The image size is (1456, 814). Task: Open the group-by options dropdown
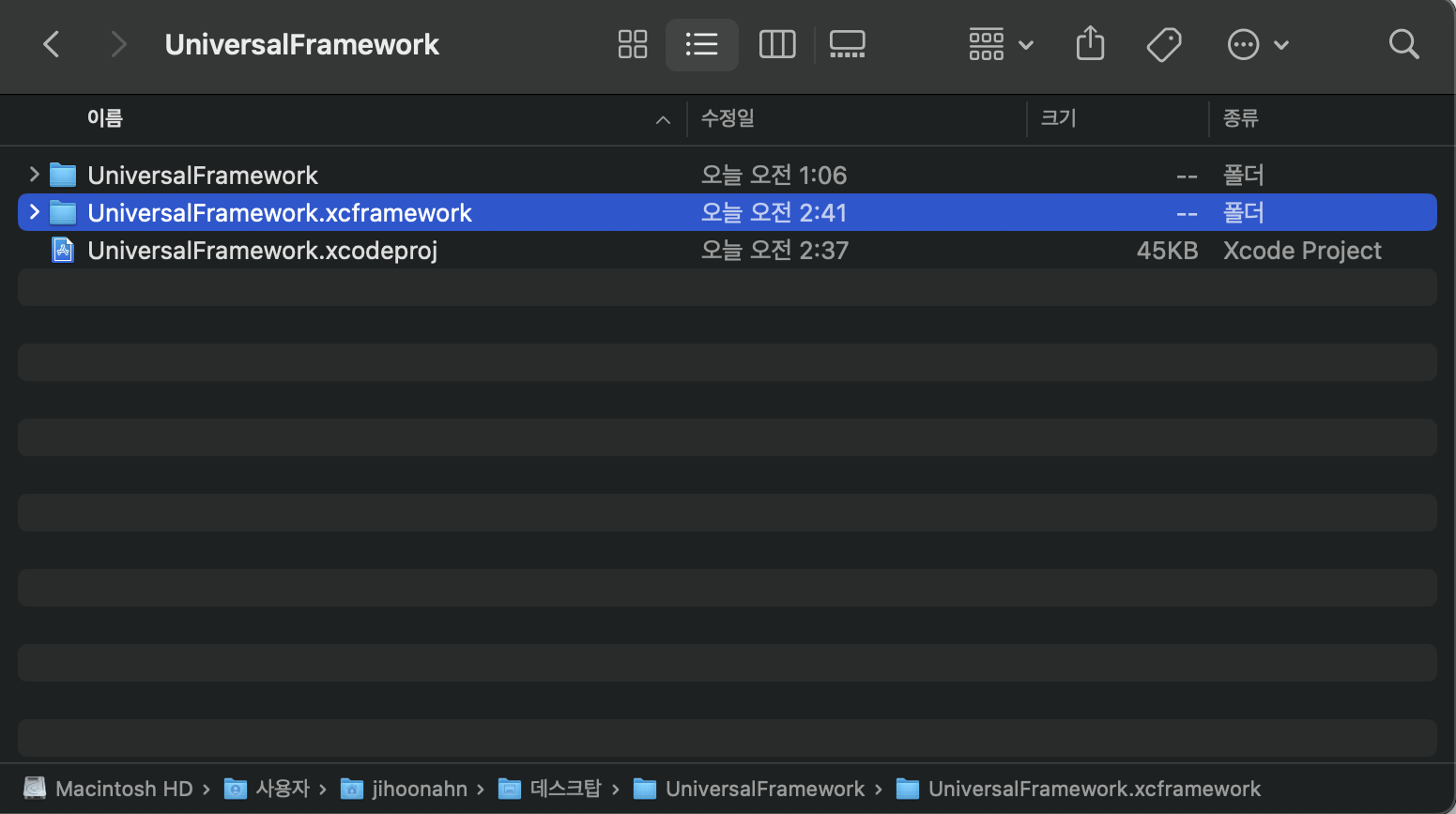pos(1001,44)
